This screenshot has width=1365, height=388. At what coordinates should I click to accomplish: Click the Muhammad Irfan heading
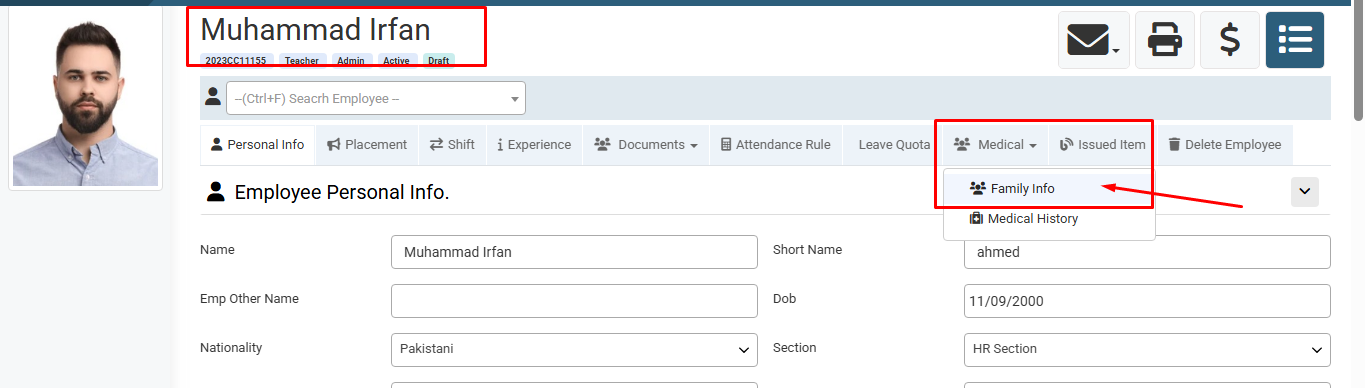(315, 30)
